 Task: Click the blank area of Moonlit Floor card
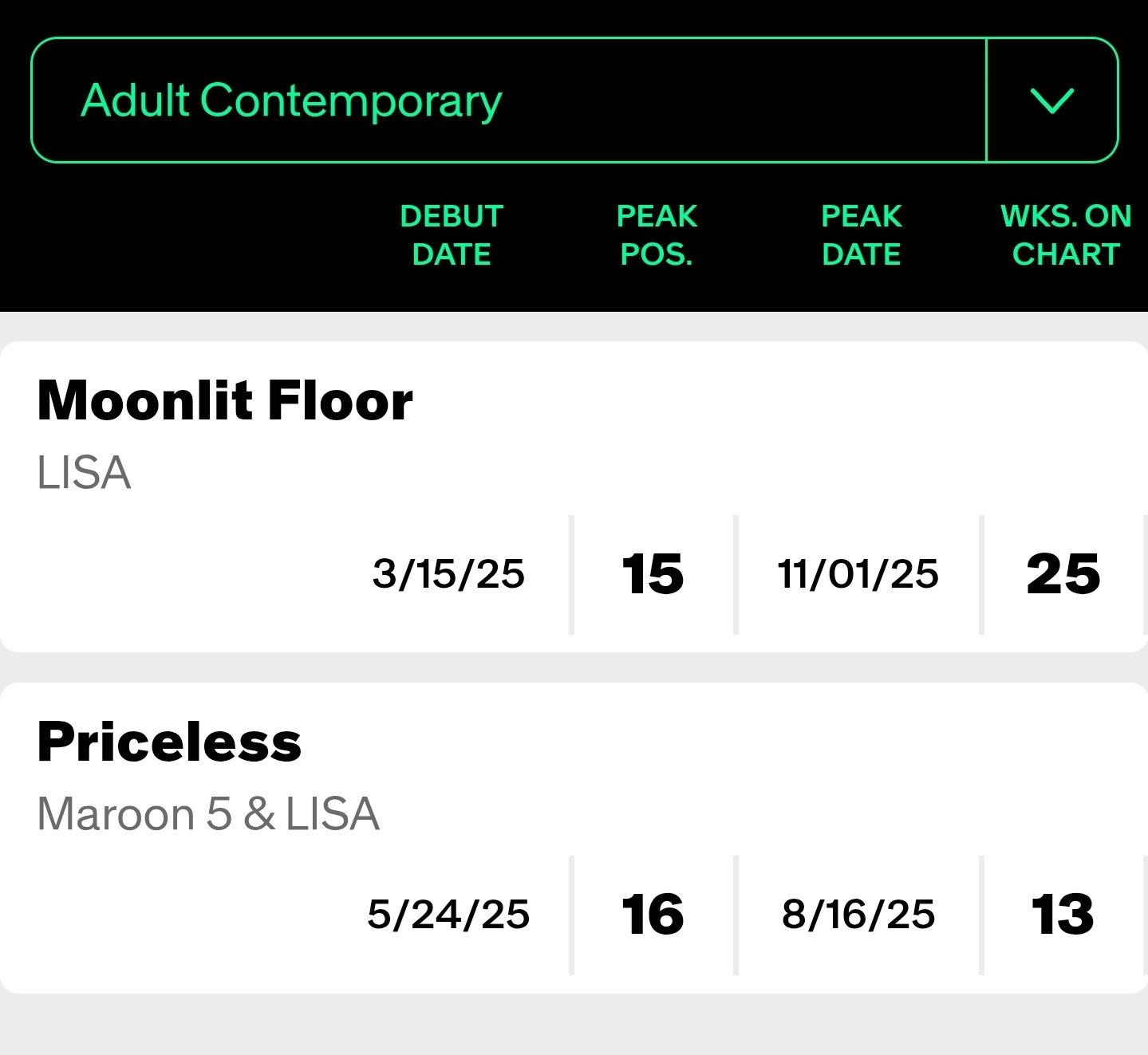718,431
